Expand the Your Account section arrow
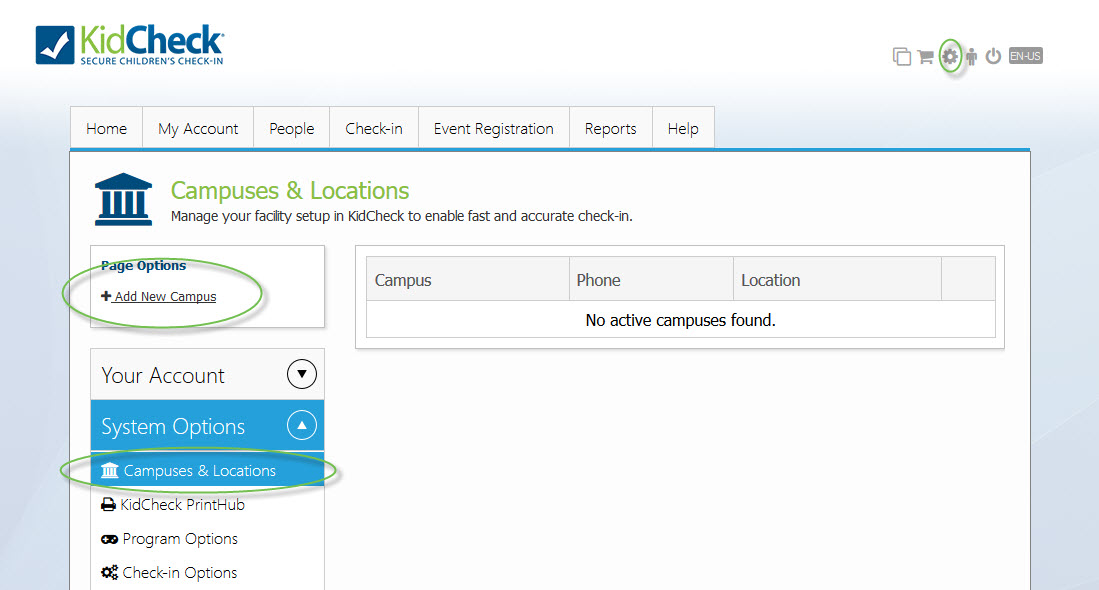The width and height of the screenshot is (1099, 590). [x=301, y=374]
